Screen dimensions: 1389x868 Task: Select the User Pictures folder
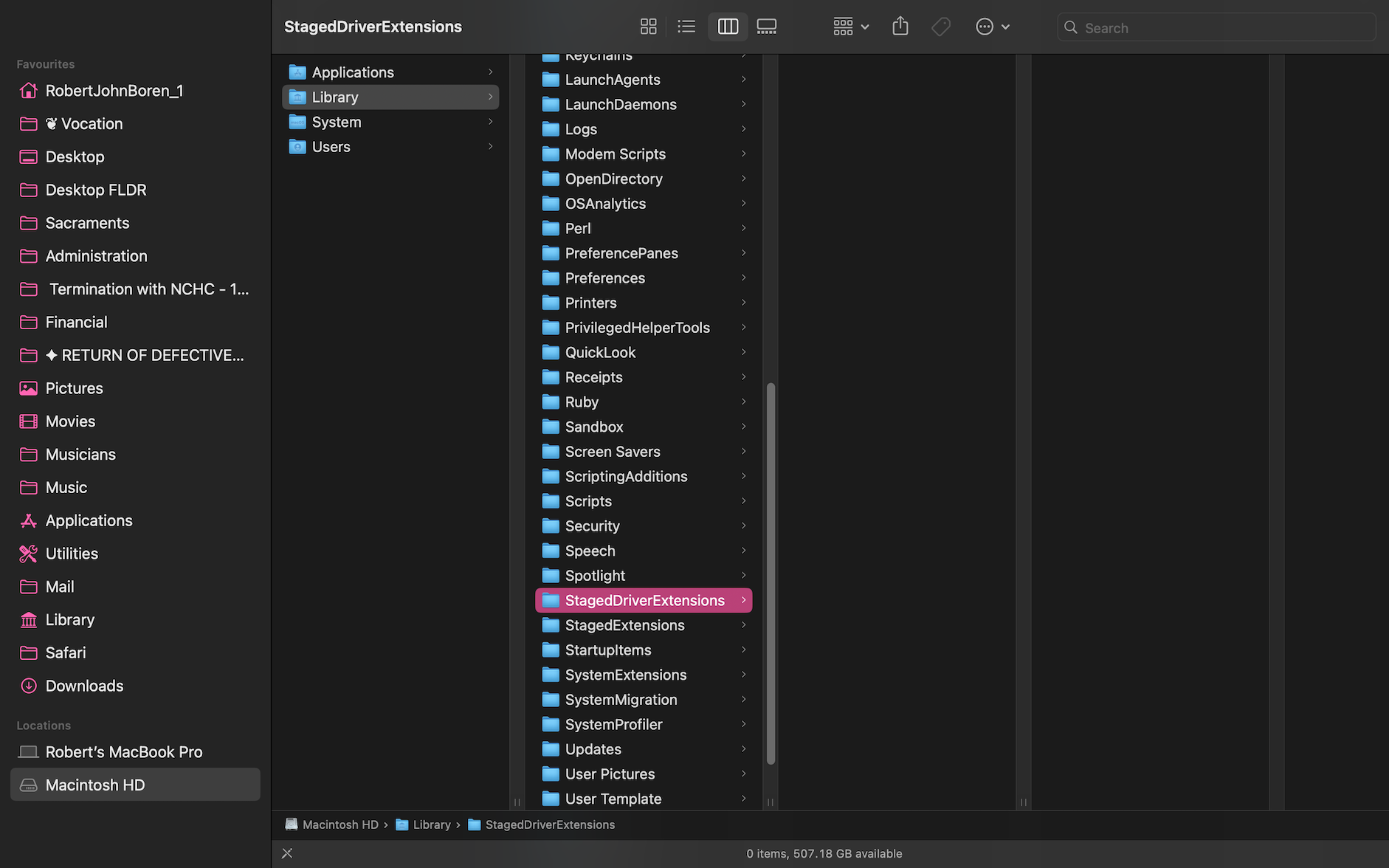[x=644, y=774]
